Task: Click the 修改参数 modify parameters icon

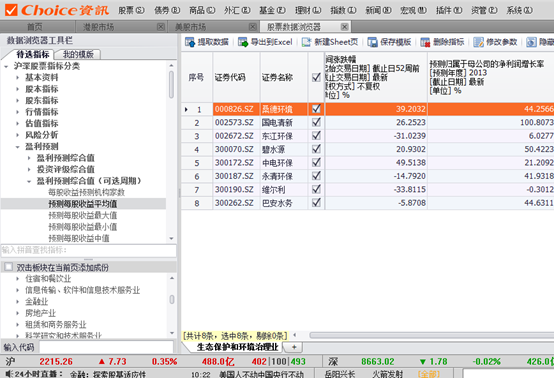Action: [x=478, y=42]
